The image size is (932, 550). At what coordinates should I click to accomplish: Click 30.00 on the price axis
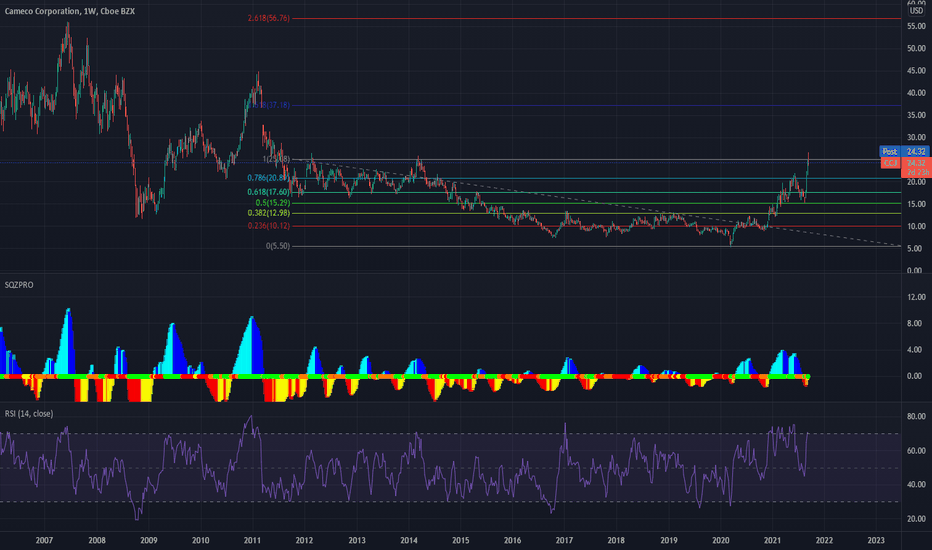pyautogui.click(x=916, y=137)
